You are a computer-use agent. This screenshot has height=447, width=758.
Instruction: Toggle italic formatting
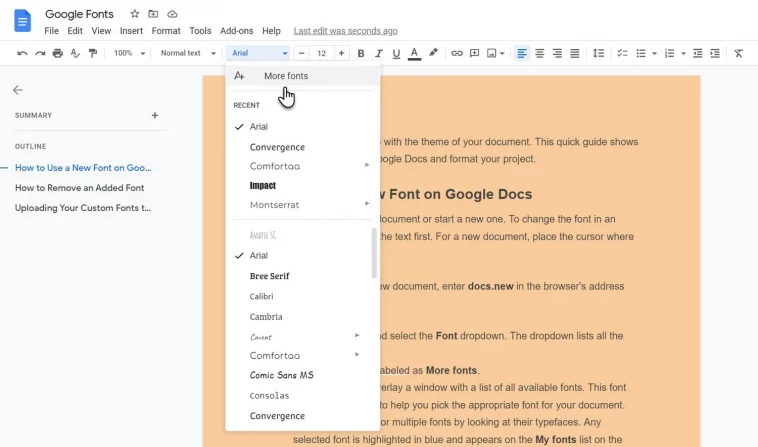pos(379,53)
